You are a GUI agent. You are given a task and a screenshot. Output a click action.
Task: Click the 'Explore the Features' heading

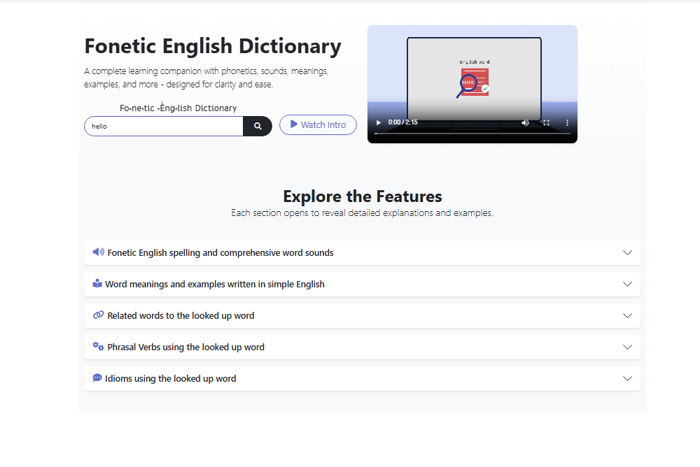pyautogui.click(x=362, y=196)
